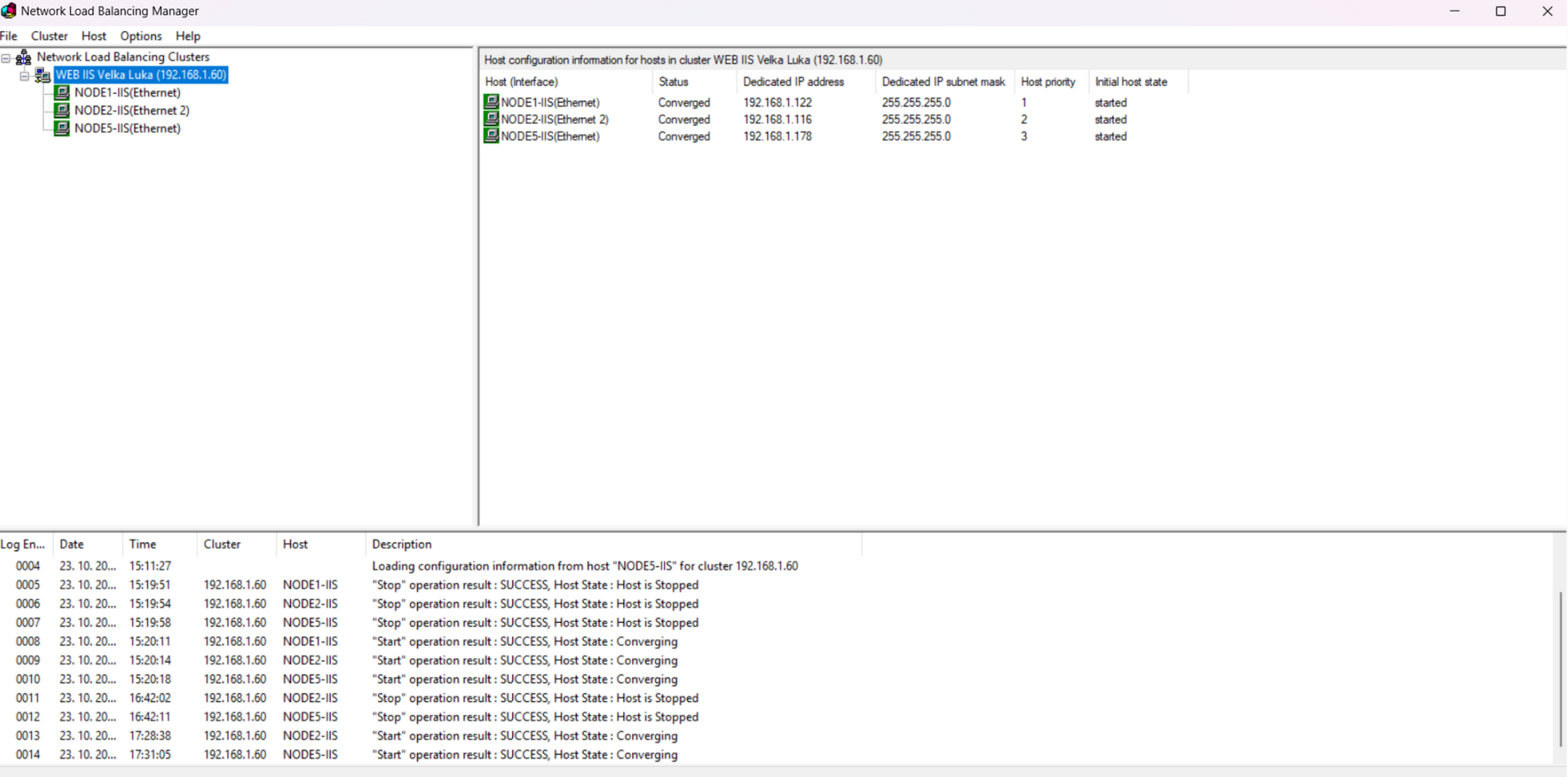Click the NODE2-IIS host icon in tree

[x=61, y=110]
